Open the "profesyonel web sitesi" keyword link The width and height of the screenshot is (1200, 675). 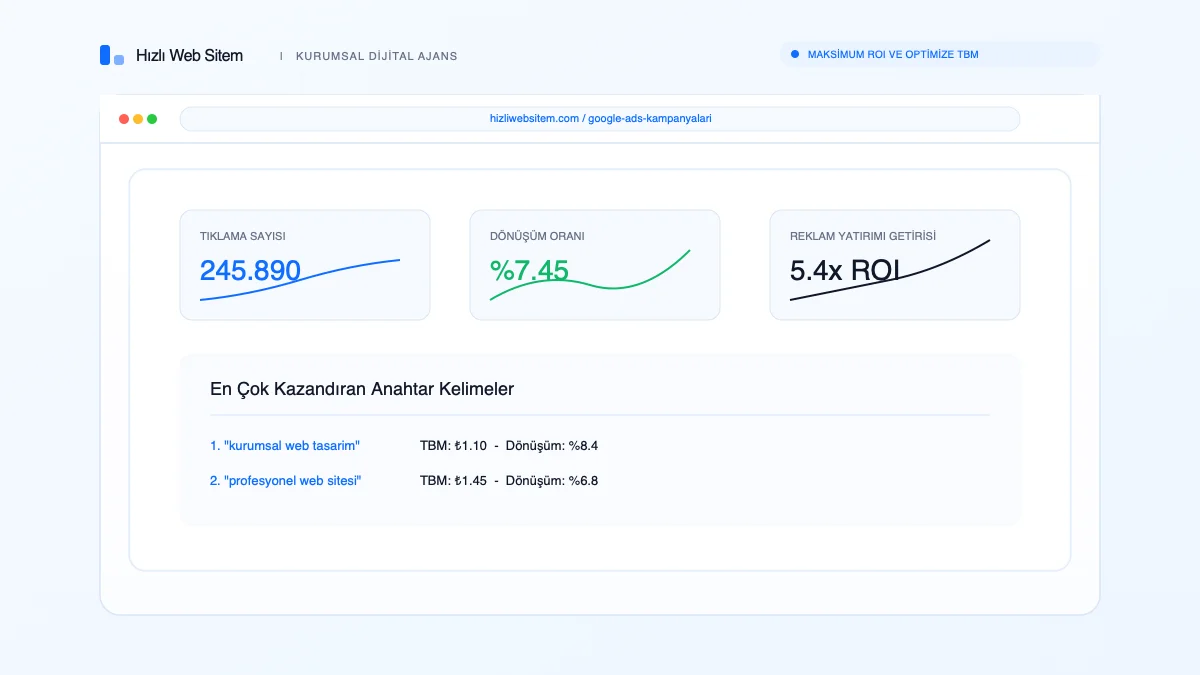pyautogui.click(x=286, y=481)
